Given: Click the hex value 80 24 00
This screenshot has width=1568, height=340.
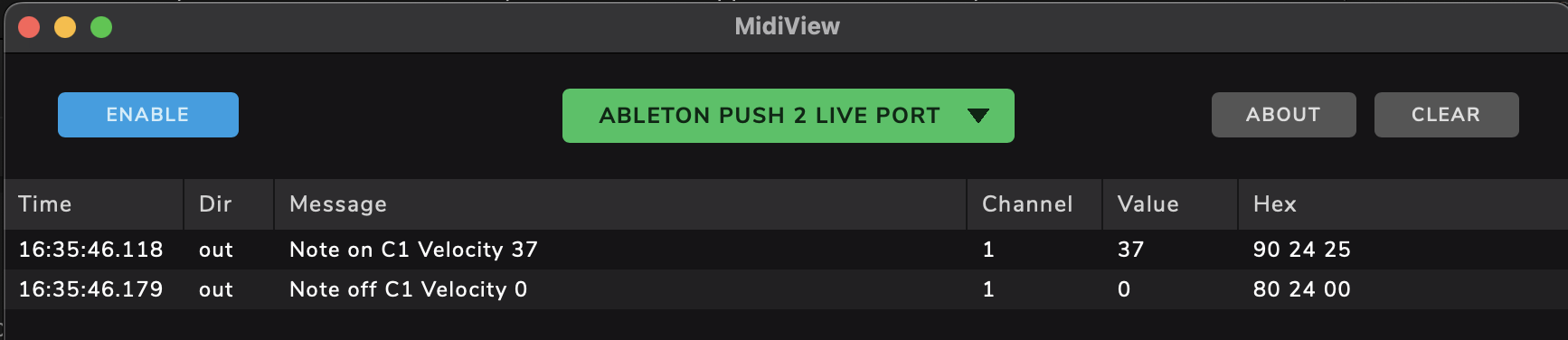Looking at the screenshot, I should (1302, 289).
